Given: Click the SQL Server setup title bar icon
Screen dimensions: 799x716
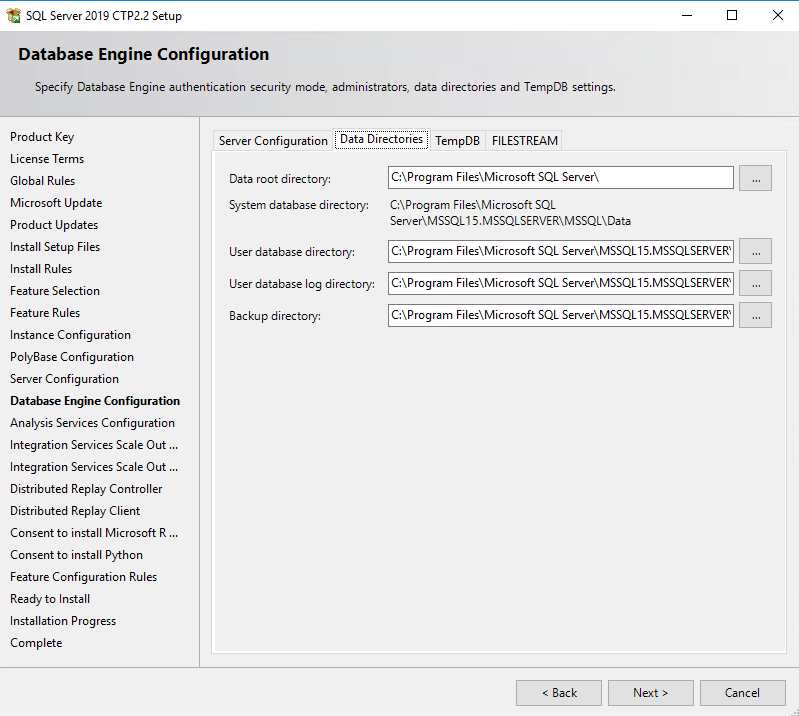Looking at the screenshot, I should tap(13, 15).
